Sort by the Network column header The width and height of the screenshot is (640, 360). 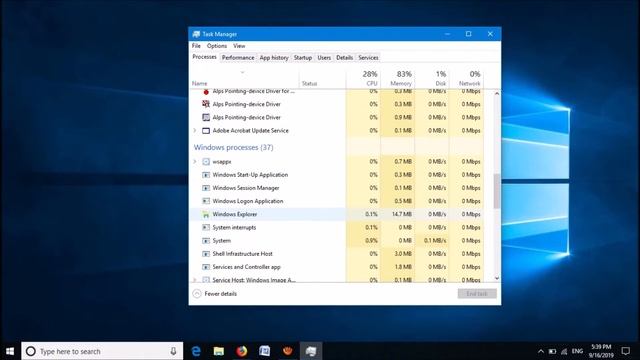click(466, 78)
